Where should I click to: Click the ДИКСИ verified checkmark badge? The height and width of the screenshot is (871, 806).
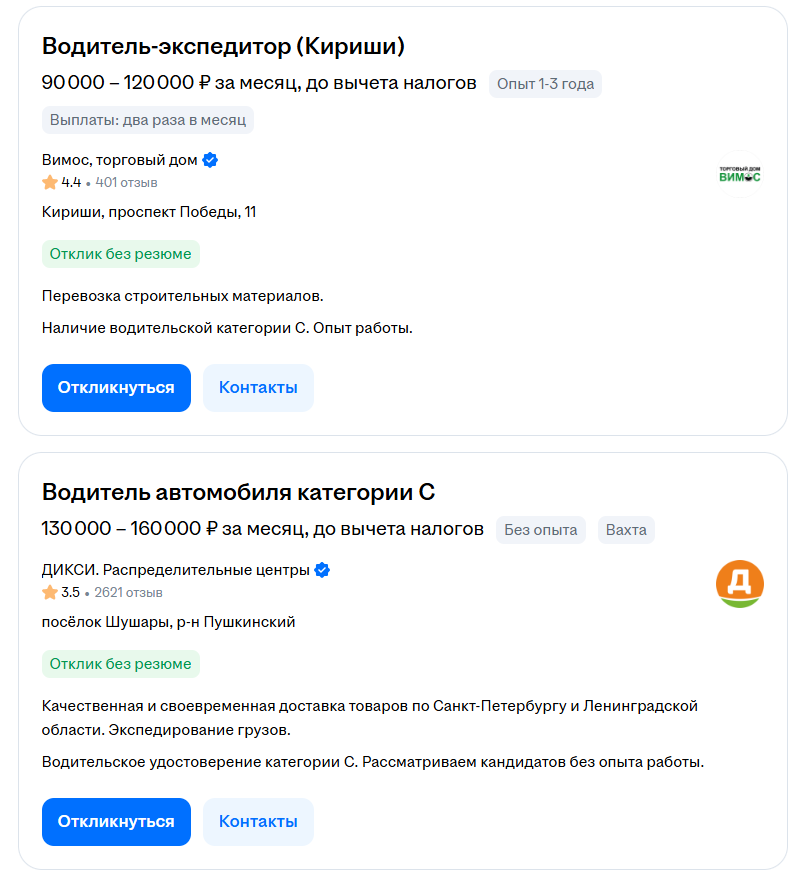(322, 570)
